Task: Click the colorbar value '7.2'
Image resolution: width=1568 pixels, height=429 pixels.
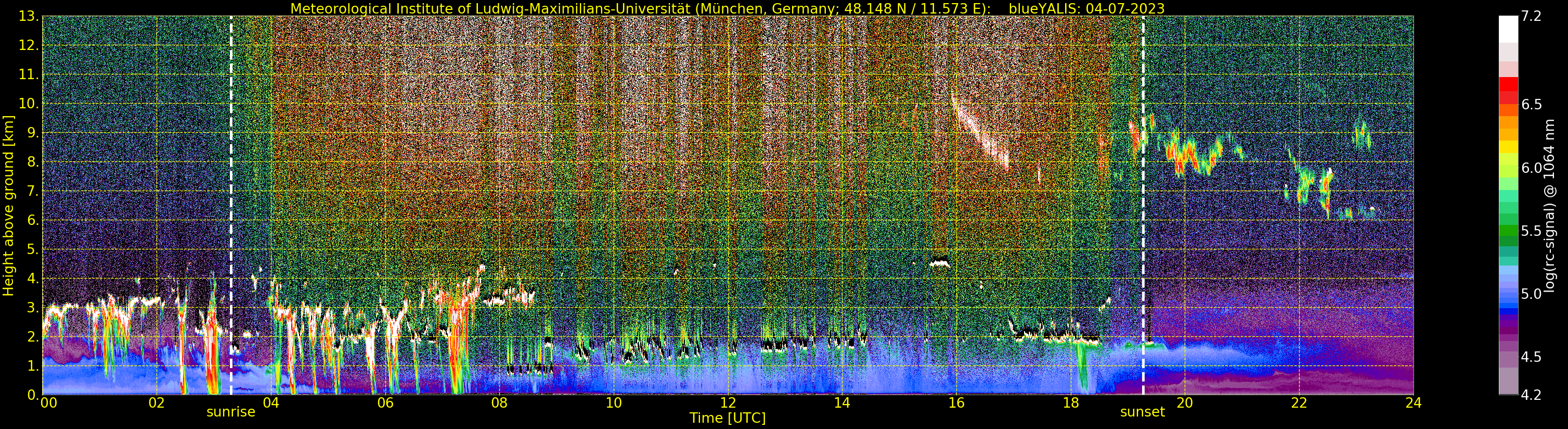Action: click(x=1531, y=17)
